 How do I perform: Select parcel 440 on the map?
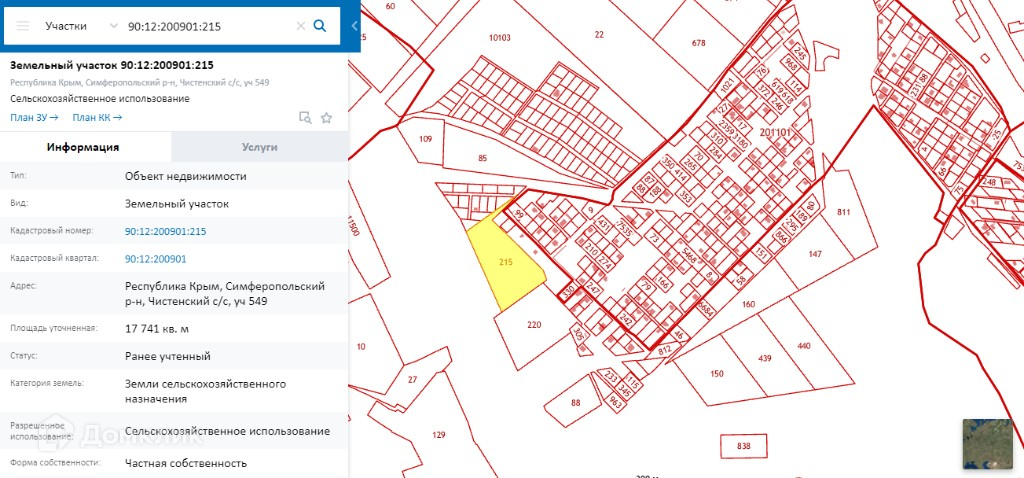coord(804,345)
